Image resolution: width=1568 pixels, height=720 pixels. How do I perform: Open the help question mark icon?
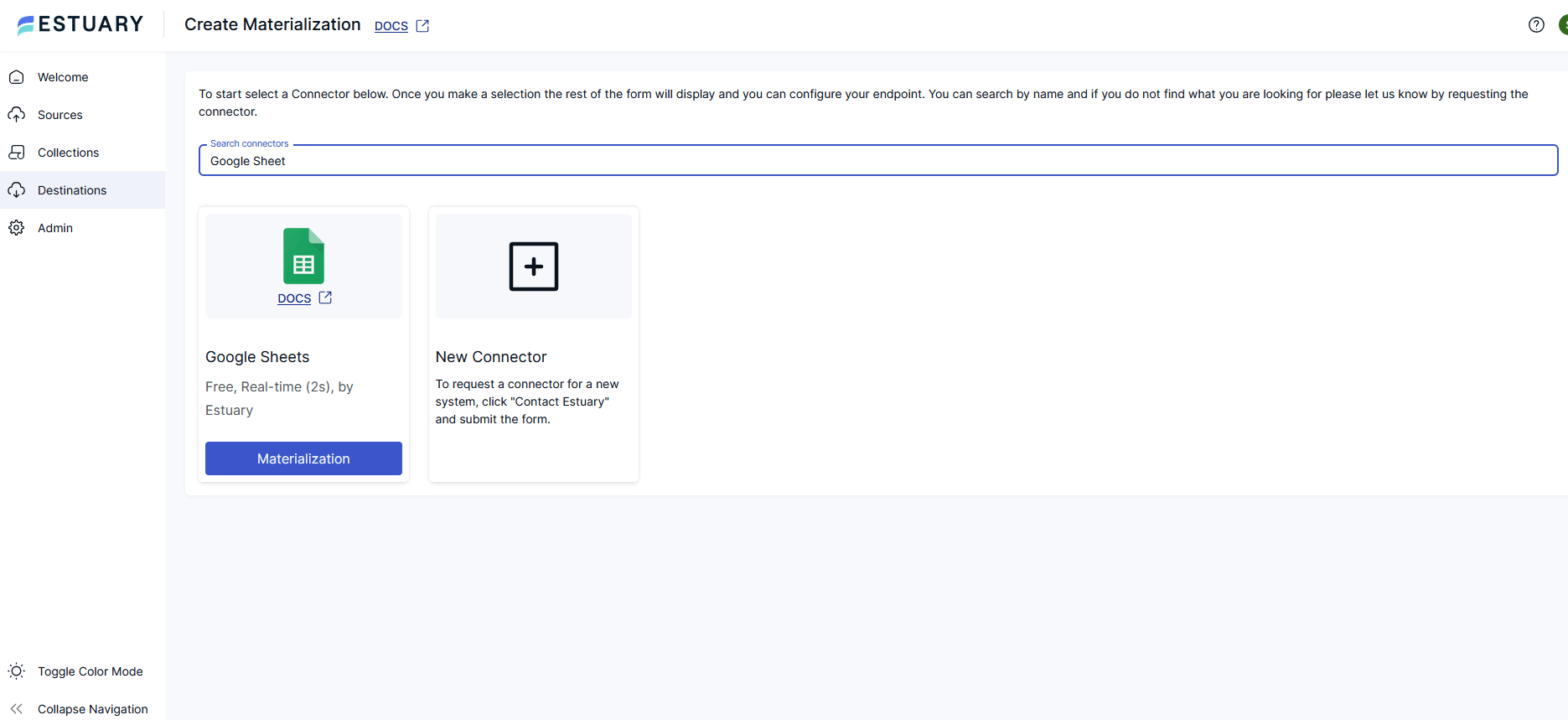pyautogui.click(x=1536, y=25)
